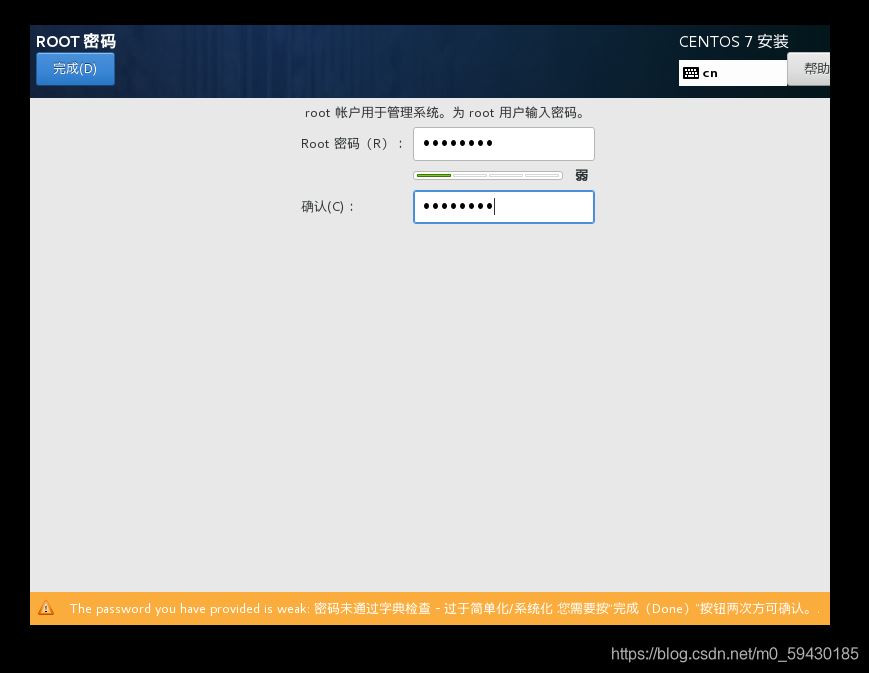
Task: Click the root account description text
Action: pos(444,113)
